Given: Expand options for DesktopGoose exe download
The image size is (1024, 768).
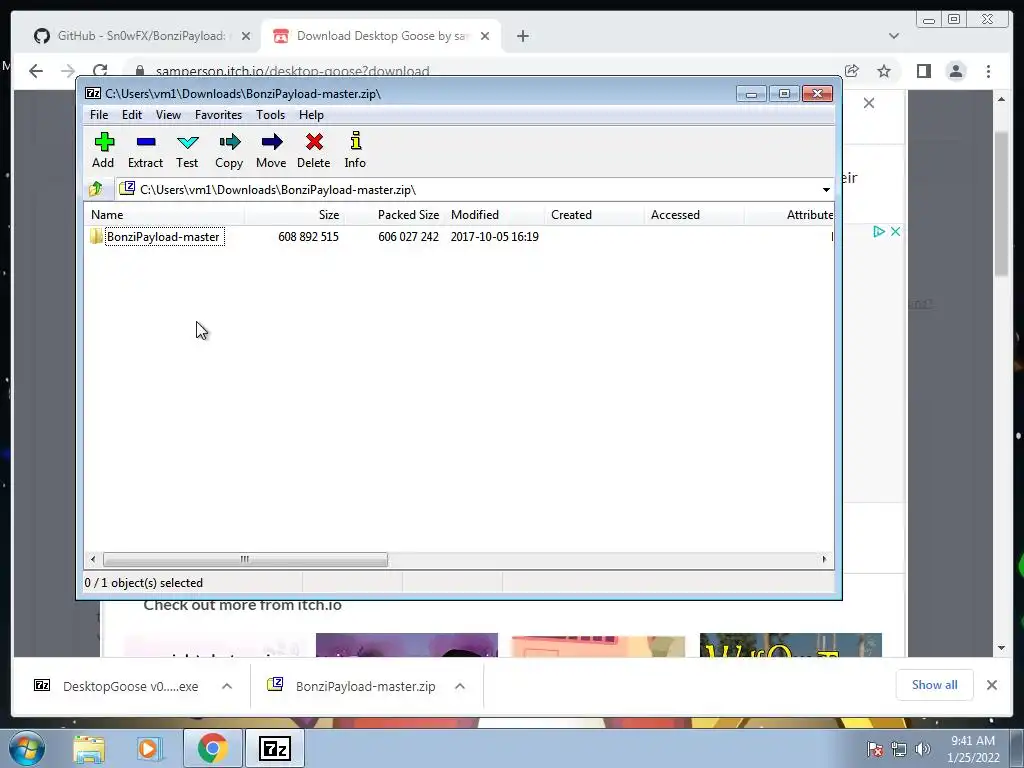Looking at the screenshot, I should (x=227, y=686).
